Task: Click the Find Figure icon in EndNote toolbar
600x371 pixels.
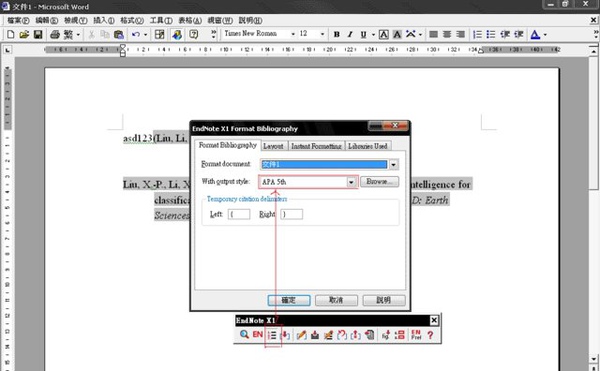Action: click(x=386, y=335)
